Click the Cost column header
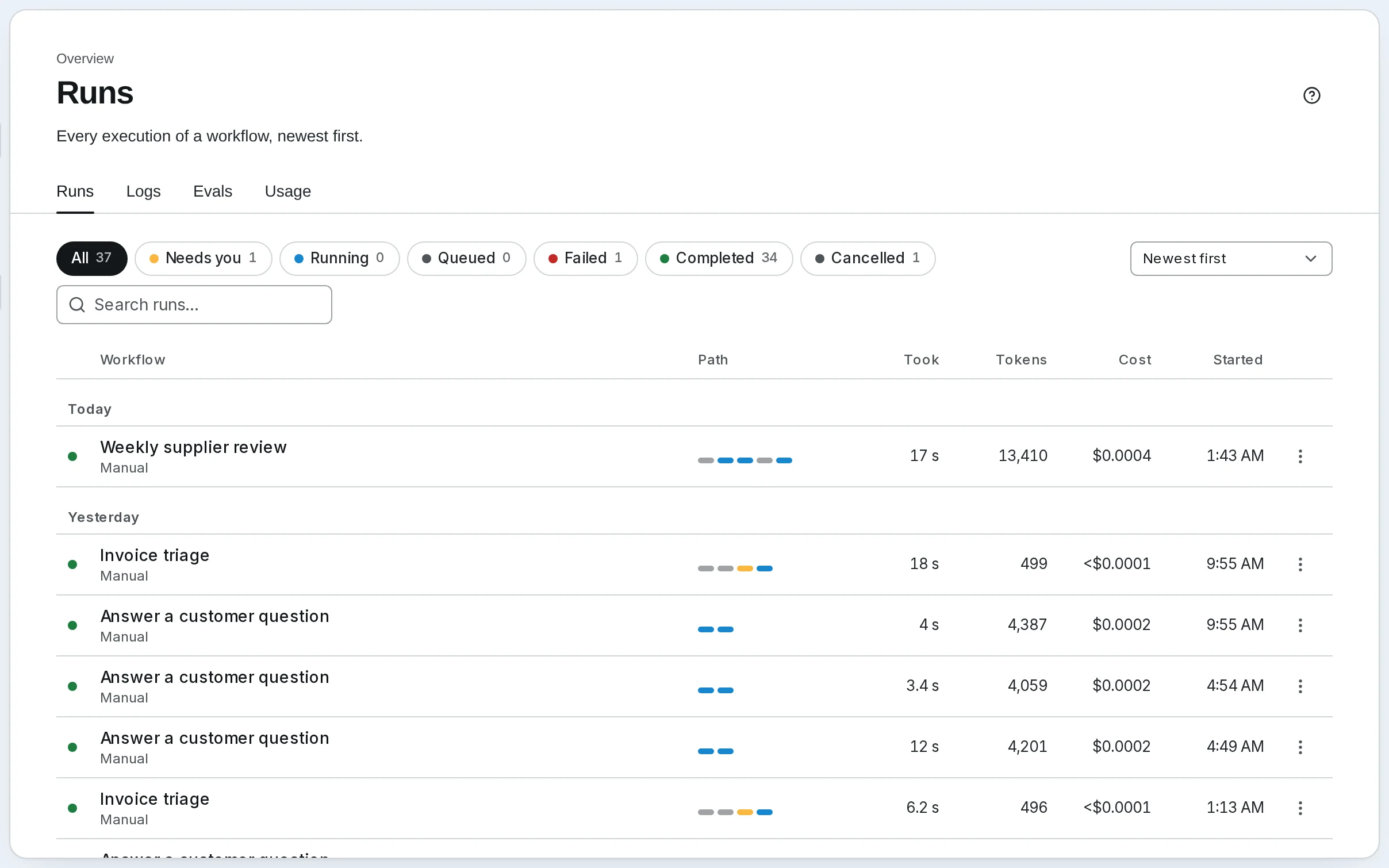Viewport: 1389px width, 868px height. tap(1135, 360)
